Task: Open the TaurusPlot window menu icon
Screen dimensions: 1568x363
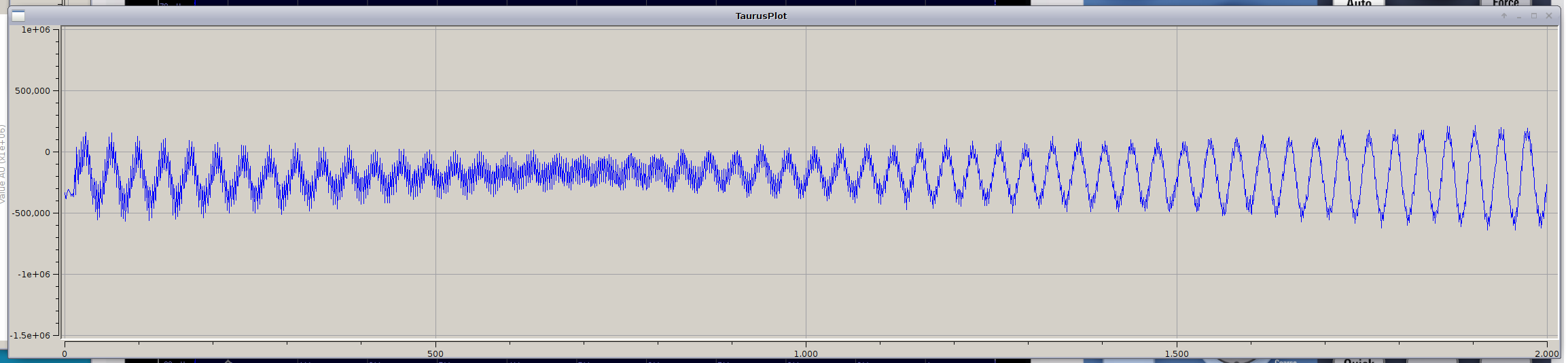Action: (18, 16)
